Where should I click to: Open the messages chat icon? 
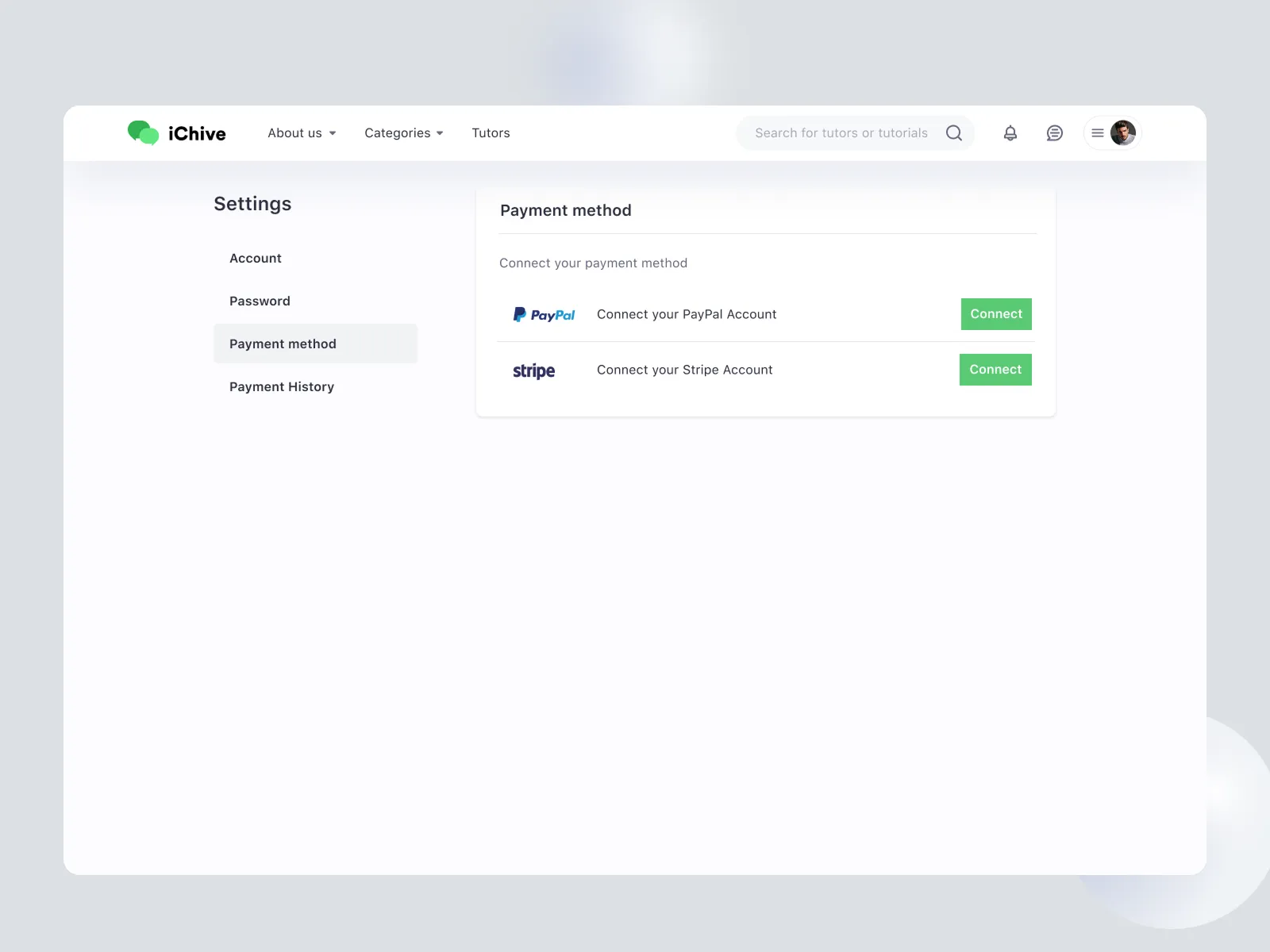tap(1054, 133)
